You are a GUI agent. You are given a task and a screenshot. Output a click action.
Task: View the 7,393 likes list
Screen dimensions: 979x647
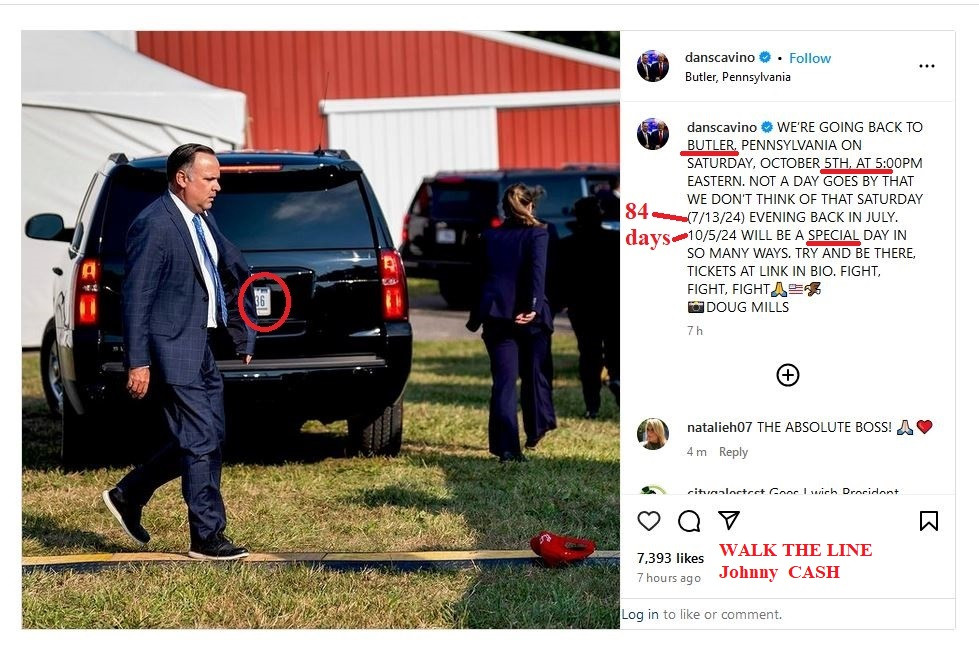670,558
